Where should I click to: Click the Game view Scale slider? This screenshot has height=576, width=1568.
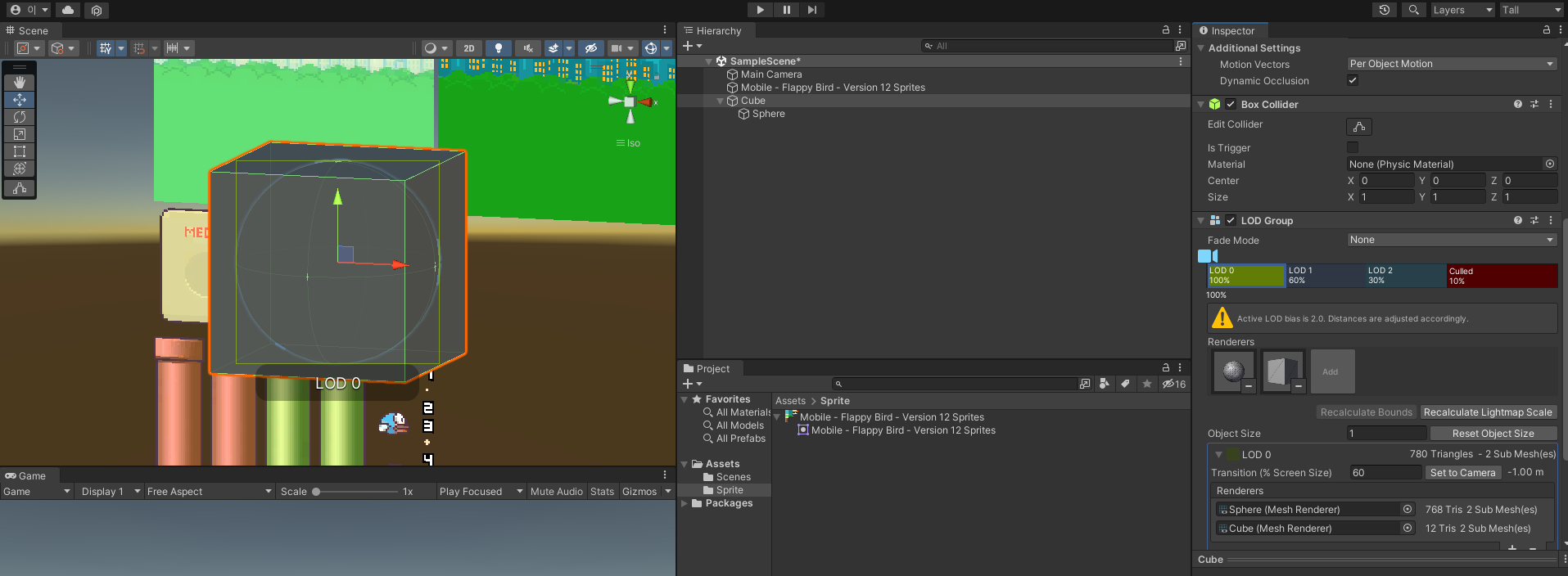tap(356, 492)
